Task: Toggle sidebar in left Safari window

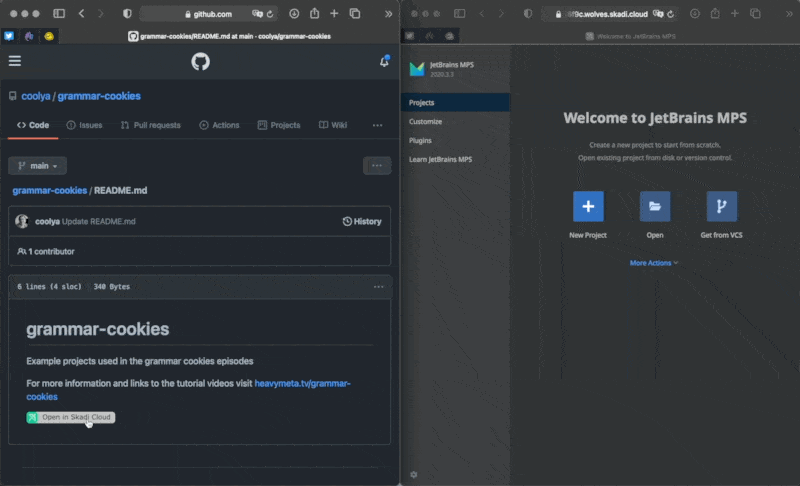Action: tap(59, 14)
